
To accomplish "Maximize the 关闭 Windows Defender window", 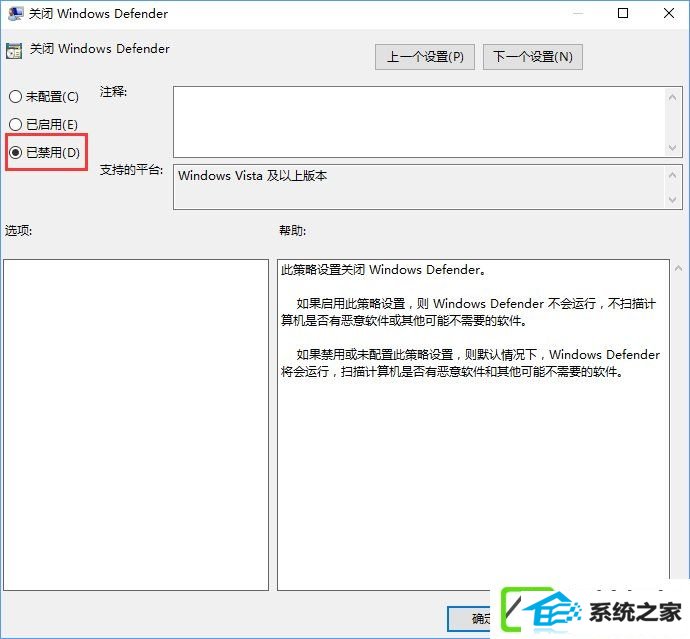I will [623, 13].
